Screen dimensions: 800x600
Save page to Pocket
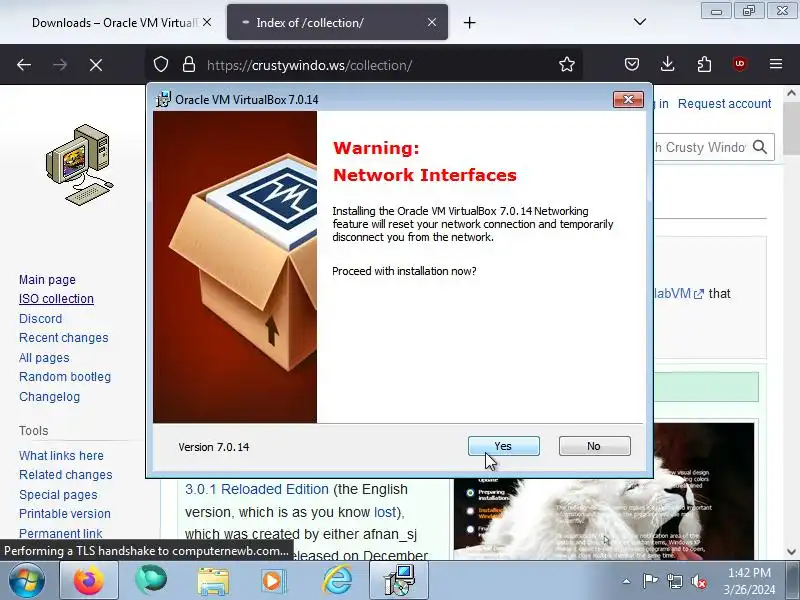tap(632, 64)
